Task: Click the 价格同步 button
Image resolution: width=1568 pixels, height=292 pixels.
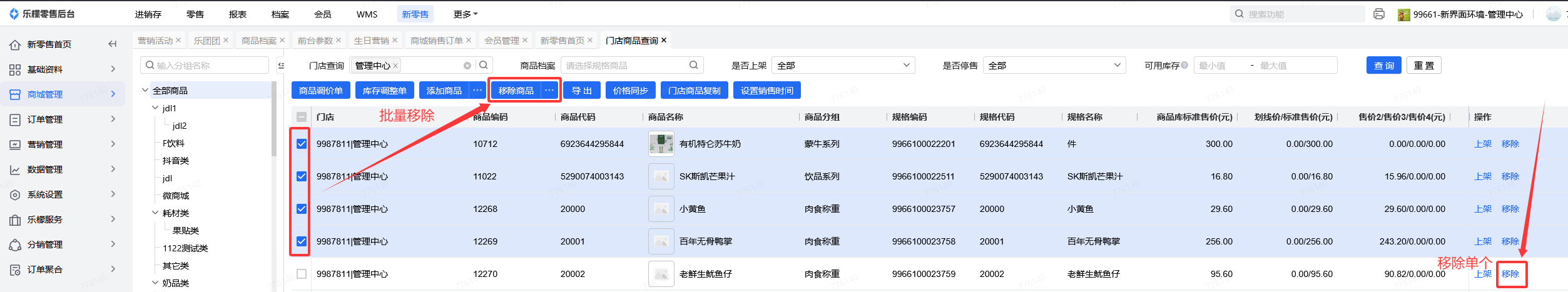Action: (x=631, y=91)
